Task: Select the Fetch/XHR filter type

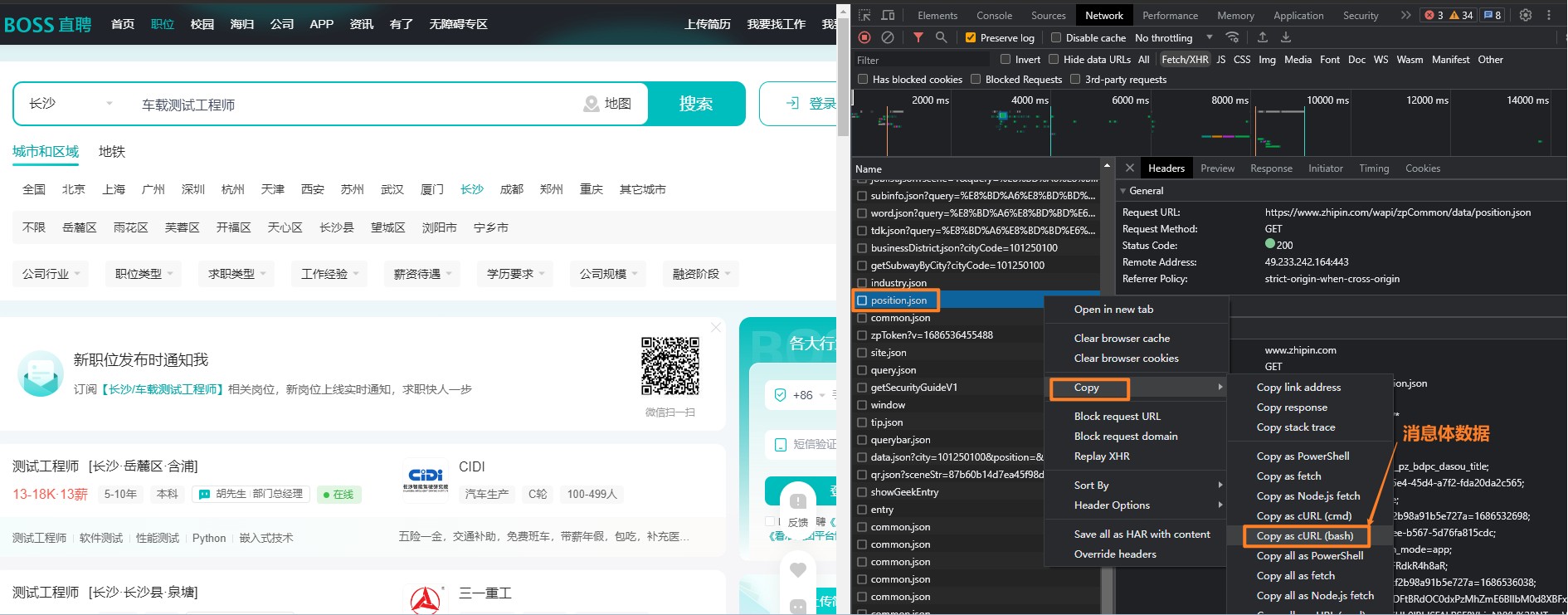Action: click(1185, 60)
